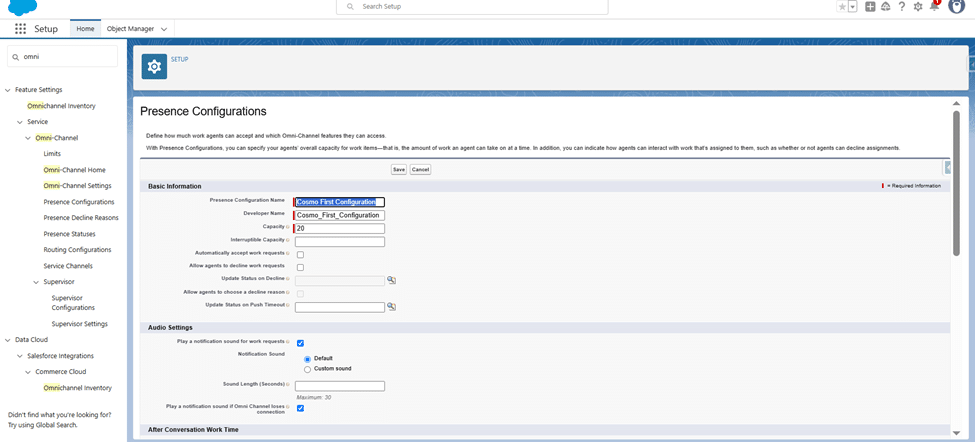Open Omnichannel Inventory under Commerce Cloud
The image size is (975, 442).
[x=78, y=388]
